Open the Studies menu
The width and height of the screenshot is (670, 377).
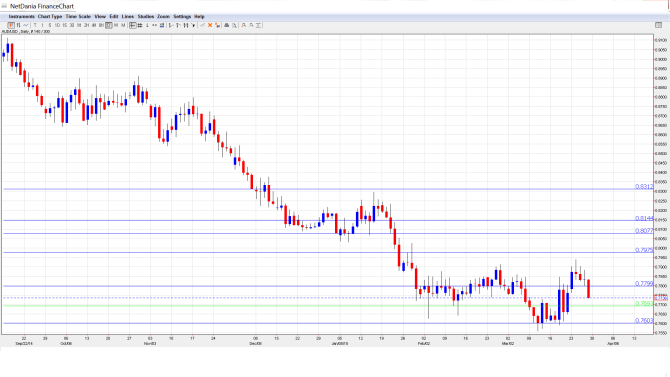(146, 16)
